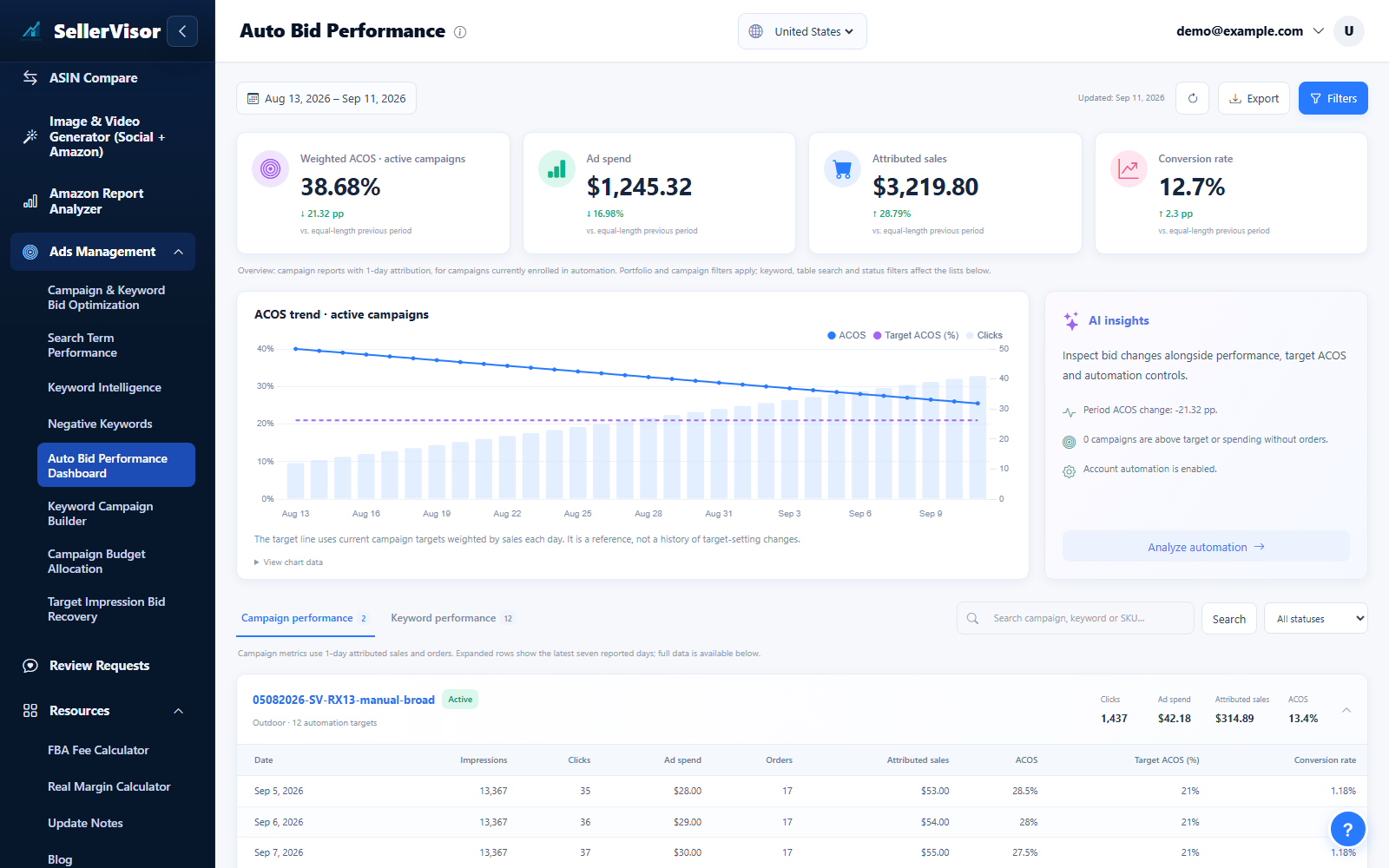Collapse the 05082026-SV-RX13 campaign row chevron
Screen dimensions: 1389x868
1346,710
